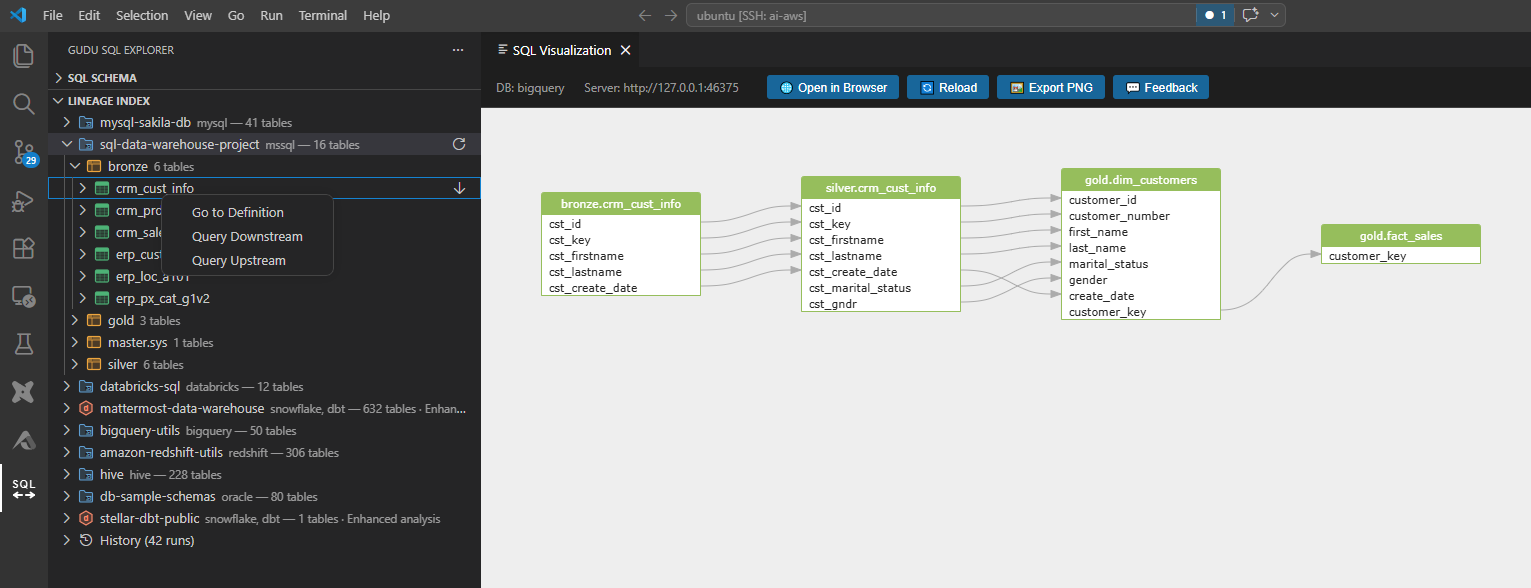The image size is (1531, 588).
Task: Refresh the sql-data-warehouse-project connection
Action: [459, 144]
